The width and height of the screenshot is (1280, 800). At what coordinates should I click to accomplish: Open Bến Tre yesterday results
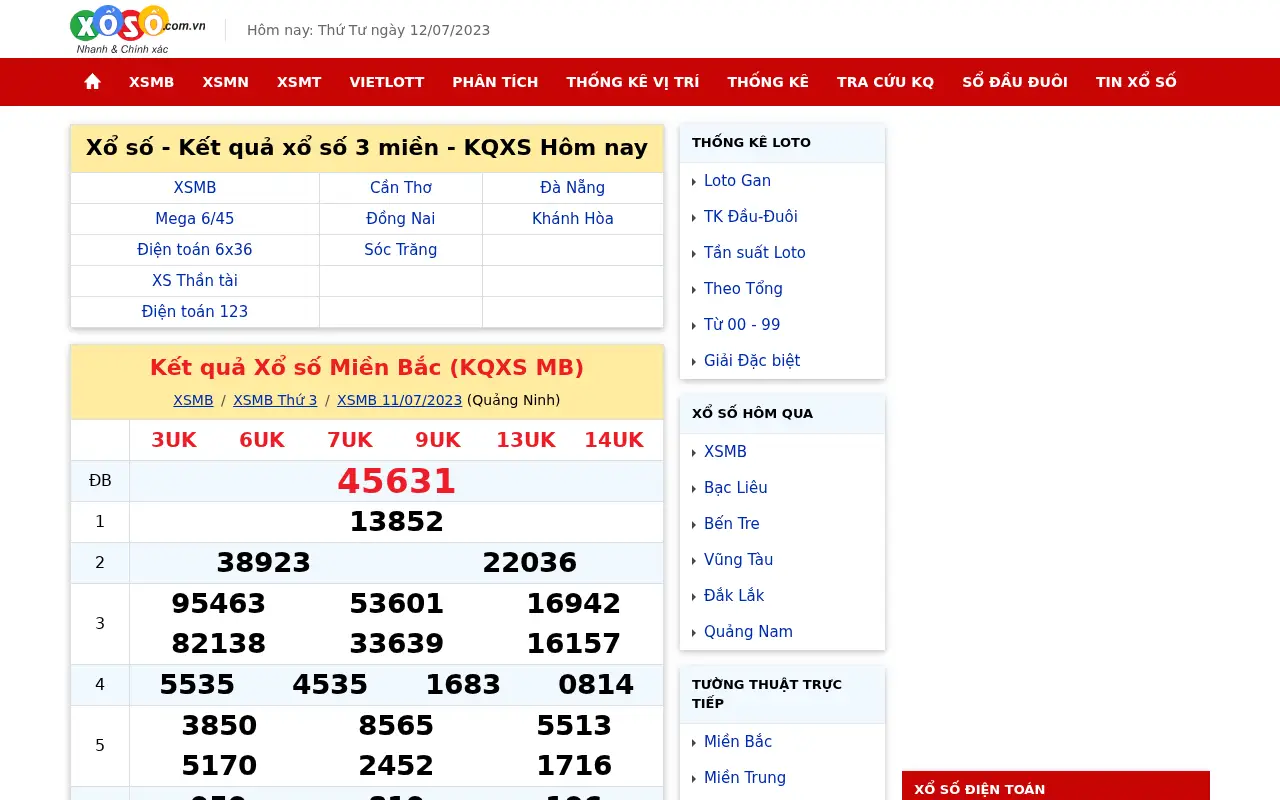pos(732,524)
